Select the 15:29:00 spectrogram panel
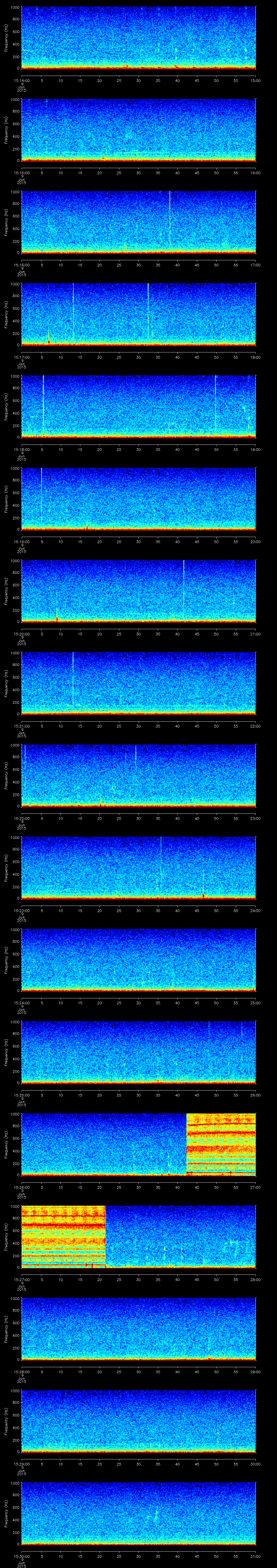The image size is (277, 1568). click(138, 1421)
